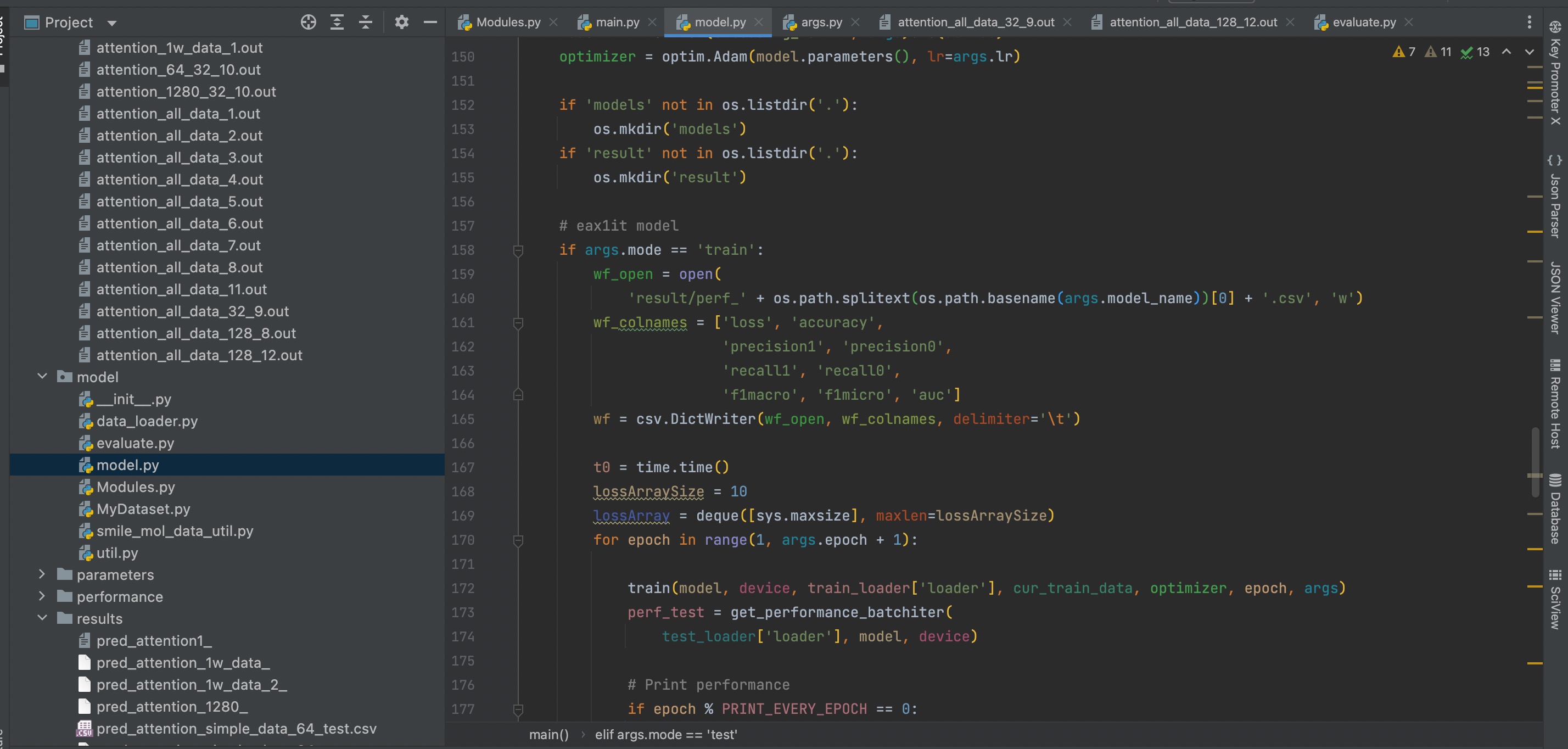Close the model.py editor tab
The width and height of the screenshot is (1568, 749).
click(x=758, y=23)
